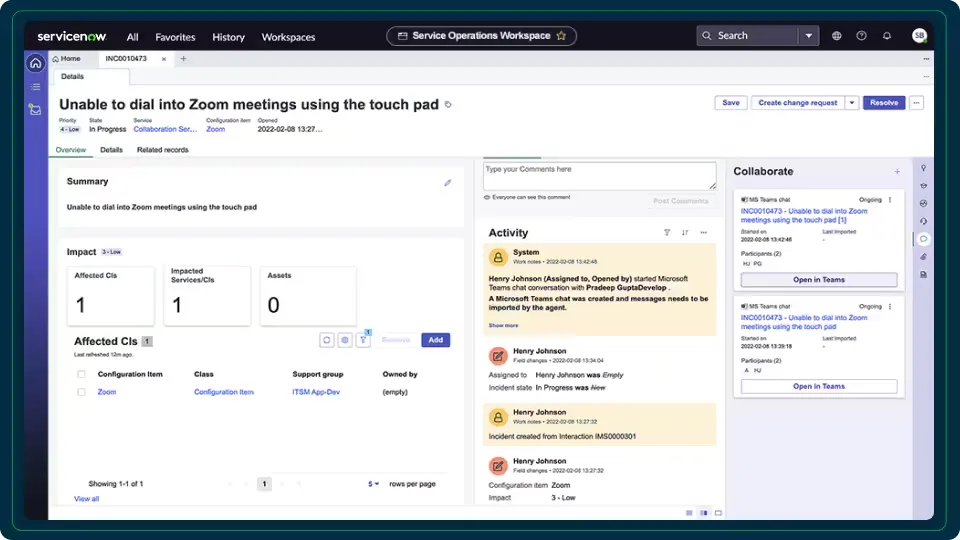Open options for second MS Teams chat card
Image resolution: width=960 pixels, height=540 pixels.
tap(890, 306)
